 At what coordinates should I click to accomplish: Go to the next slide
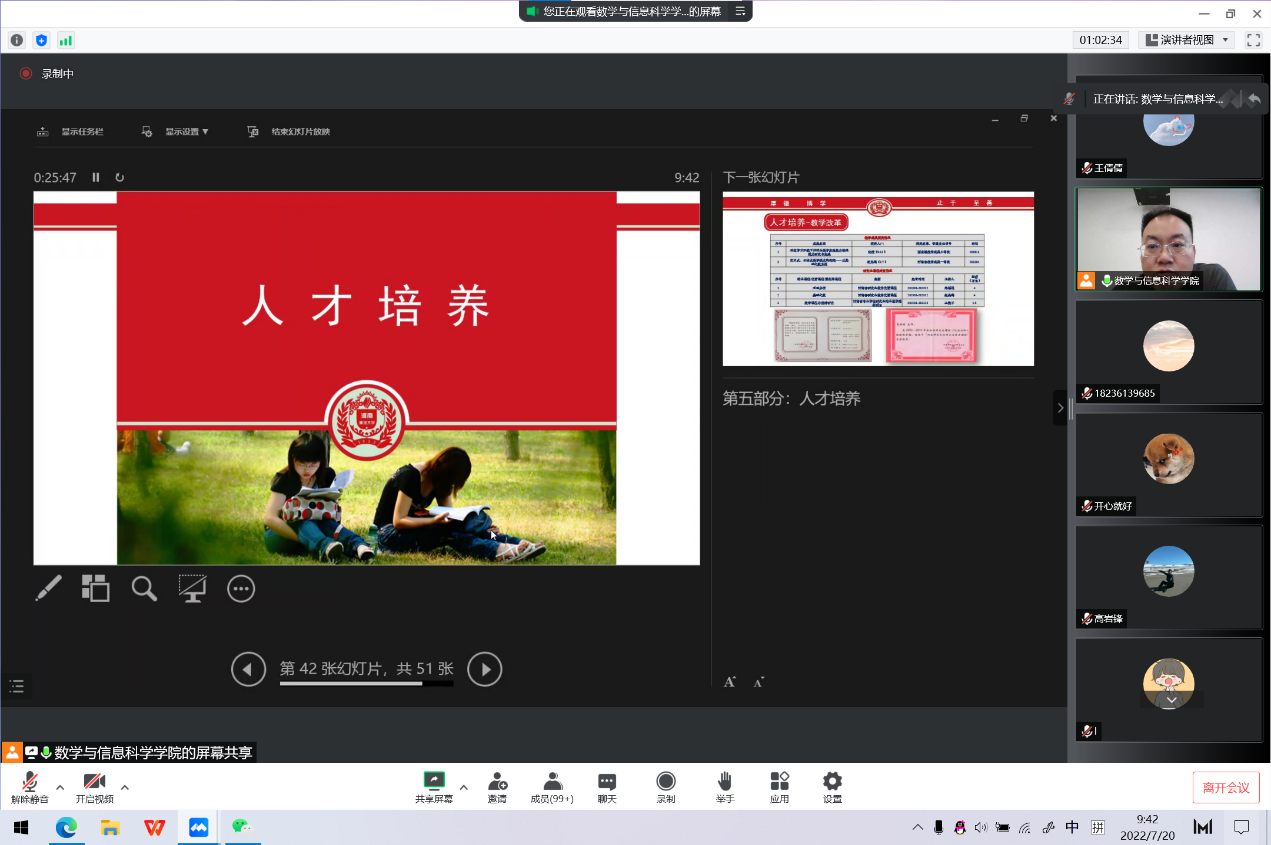pyautogui.click(x=485, y=669)
